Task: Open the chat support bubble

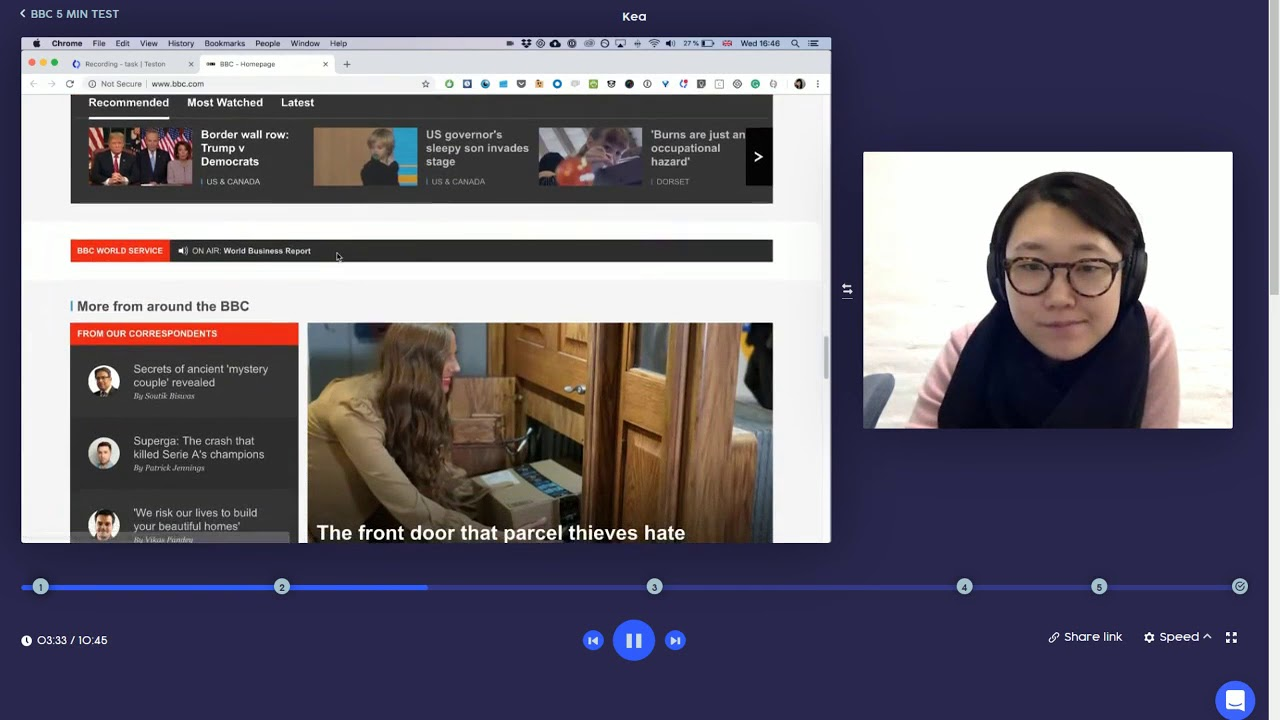Action: click(x=1235, y=700)
